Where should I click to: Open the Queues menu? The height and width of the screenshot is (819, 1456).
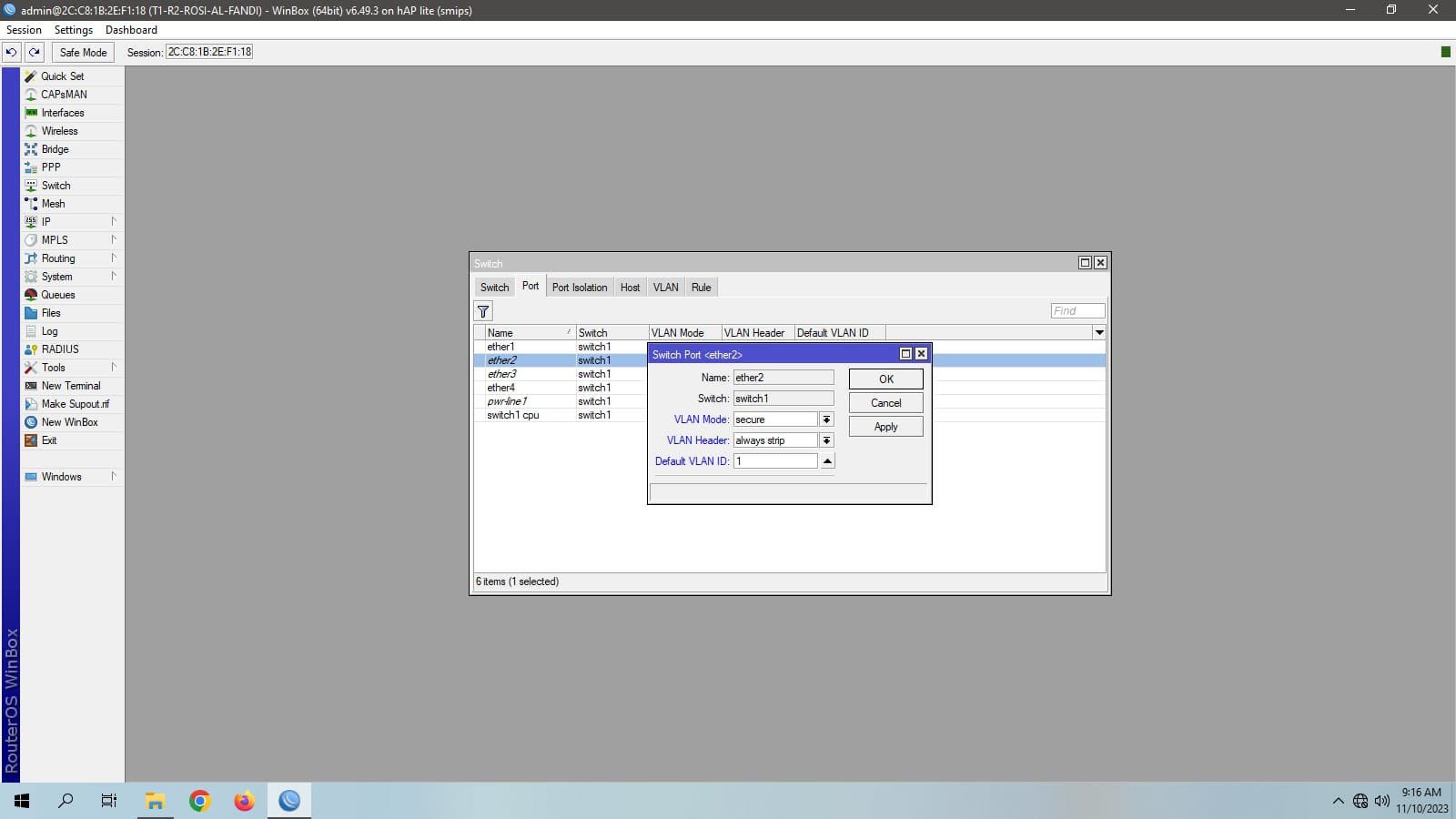pyautogui.click(x=72, y=295)
